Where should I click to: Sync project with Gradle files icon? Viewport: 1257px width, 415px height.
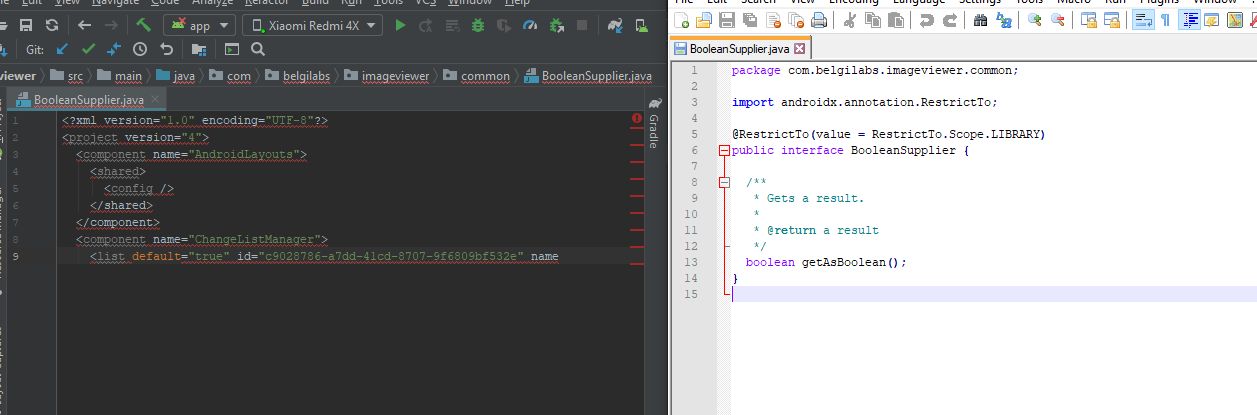tap(614, 25)
